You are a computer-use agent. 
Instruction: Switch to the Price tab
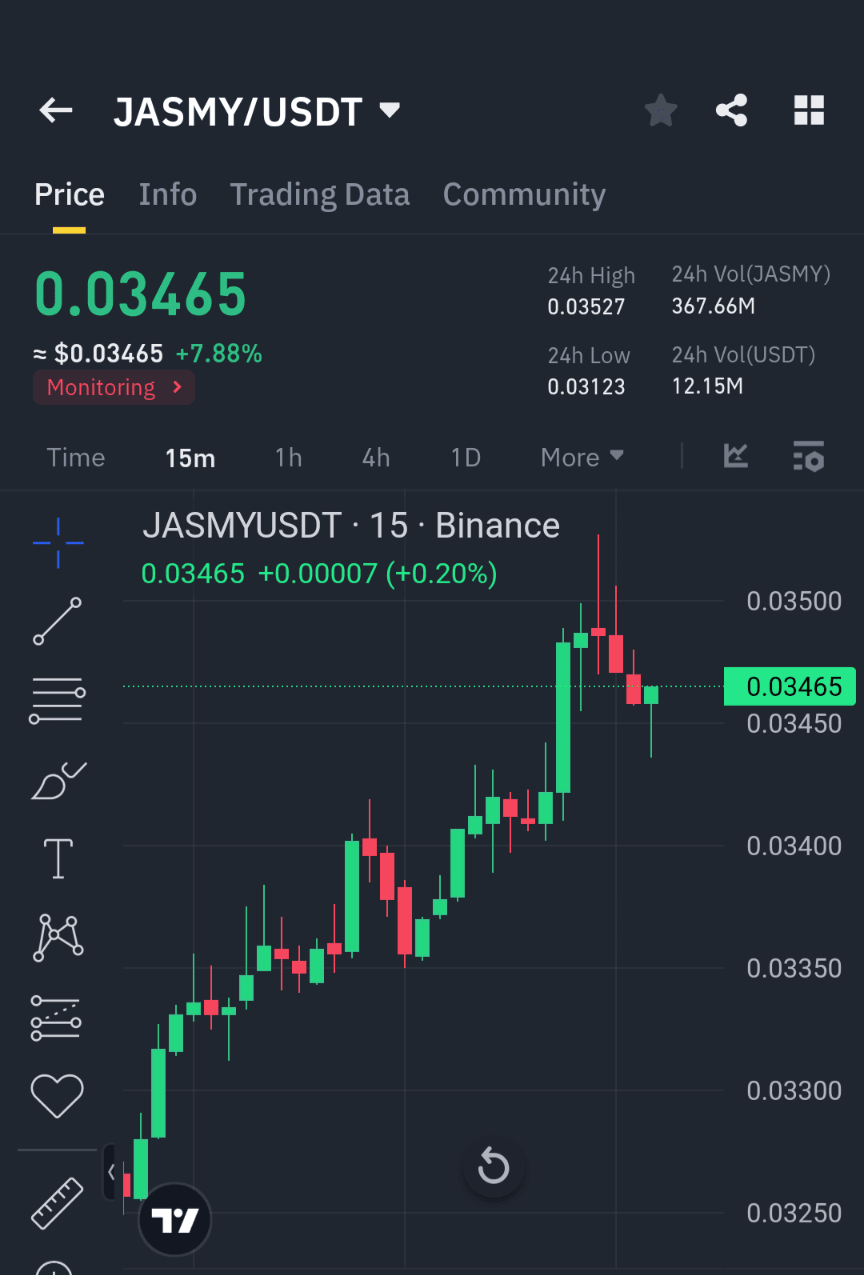coord(69,194)
